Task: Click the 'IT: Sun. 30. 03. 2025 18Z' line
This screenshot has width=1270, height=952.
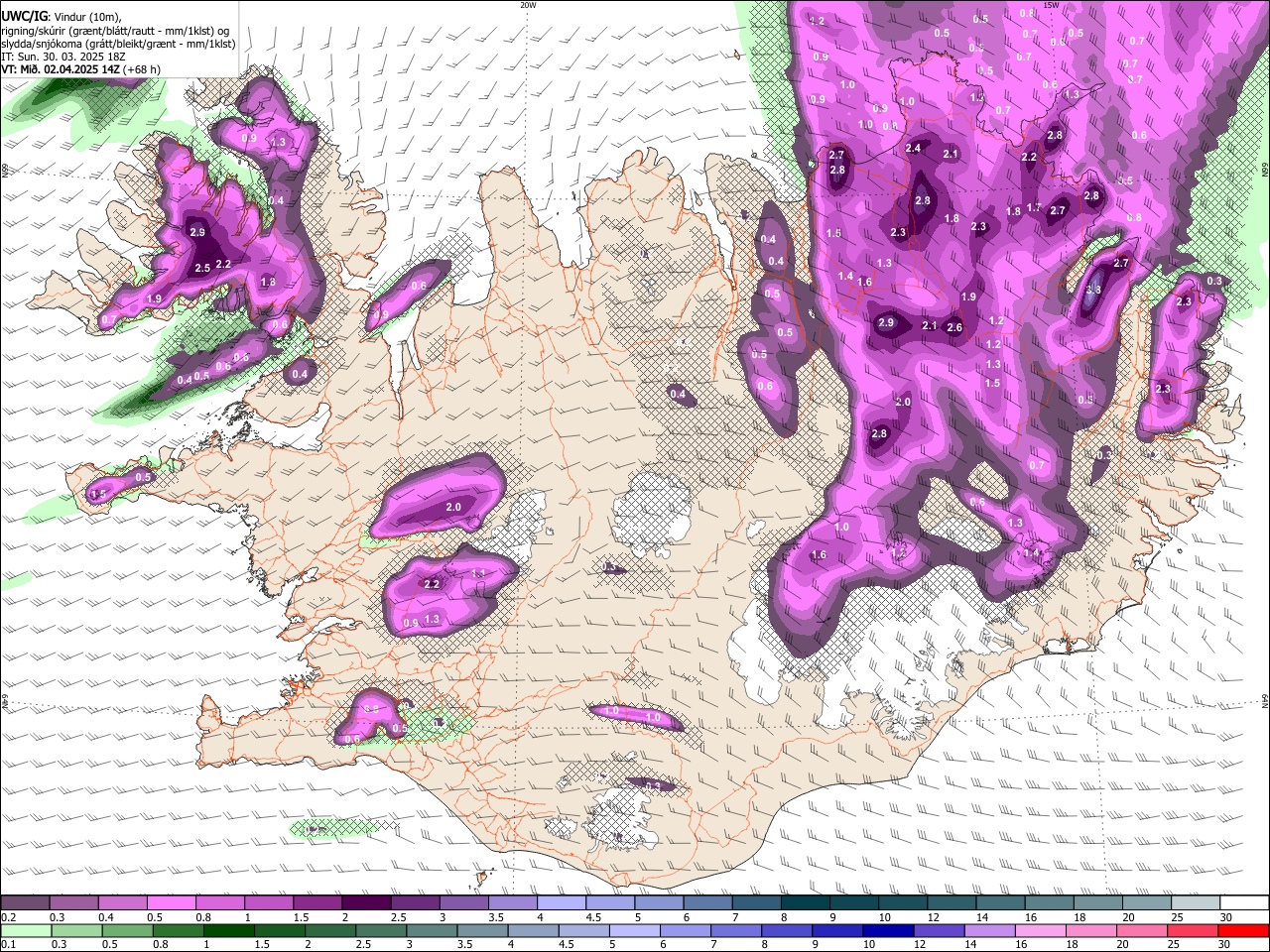Action: [x=63, y=57]
